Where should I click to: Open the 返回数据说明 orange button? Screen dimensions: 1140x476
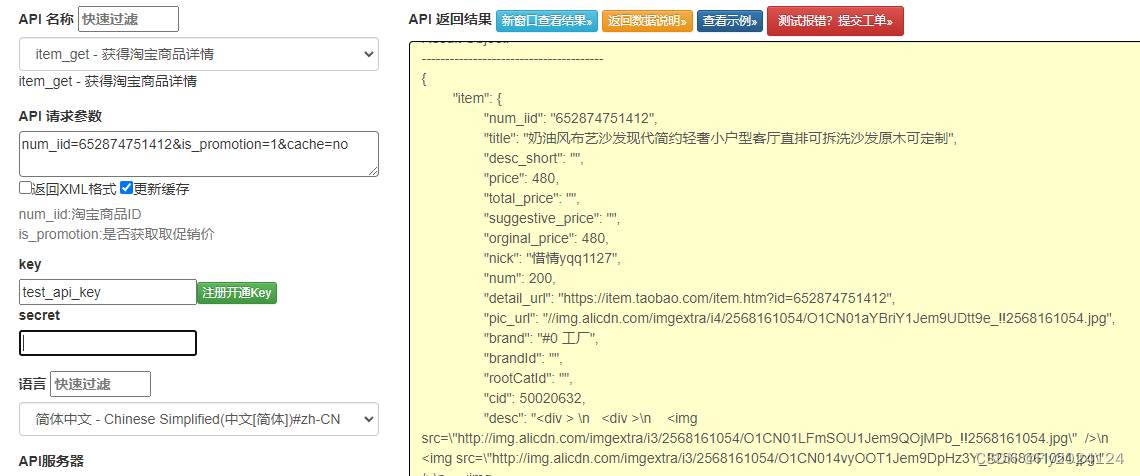(x=648, y=21)
